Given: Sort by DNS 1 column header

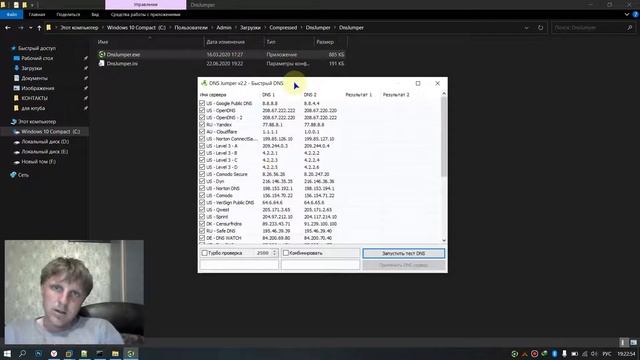Looking at the screenshot, I should coord(268,95).
